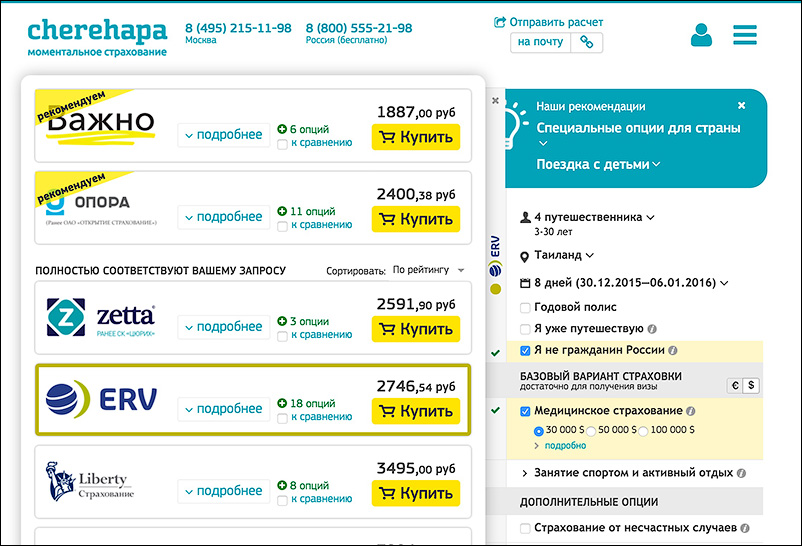Open the По рейтингу sorting dropdown
Viewport: 802px width, 546px height.
429,270
